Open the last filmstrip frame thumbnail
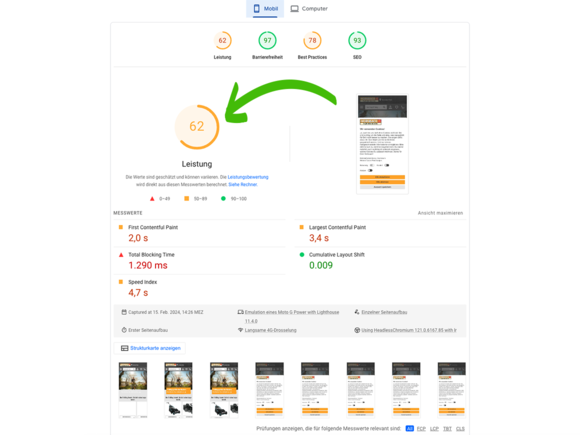The height and width of the screenshot is (435, 580). (452, 390)
